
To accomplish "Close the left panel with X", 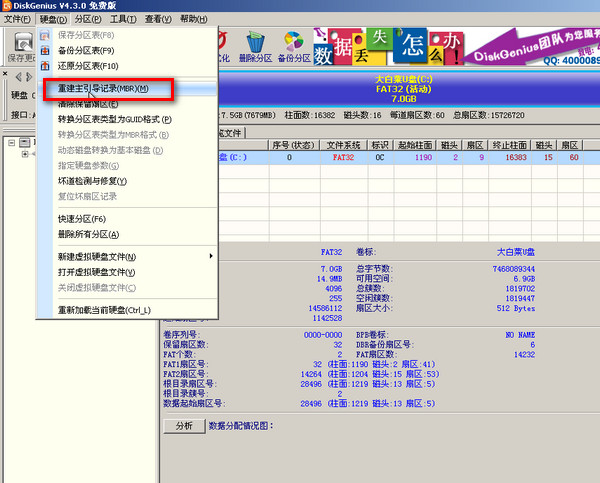I will tap(5, 73).
